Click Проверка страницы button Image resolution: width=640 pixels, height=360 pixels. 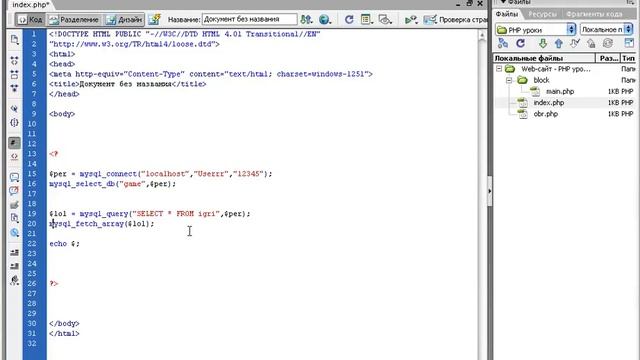tap(456, 19)
